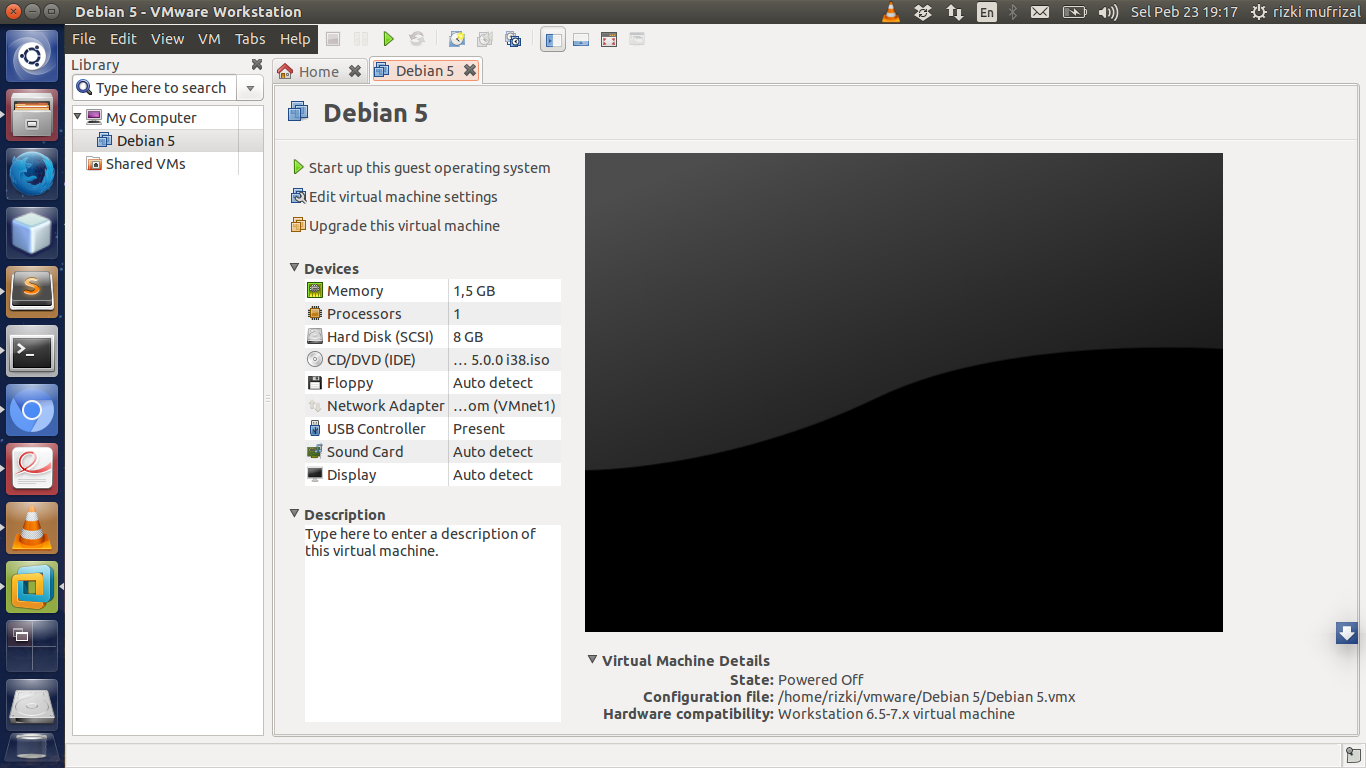
Task: Open the sound volume indicator
Action: tap(1108, 12)
